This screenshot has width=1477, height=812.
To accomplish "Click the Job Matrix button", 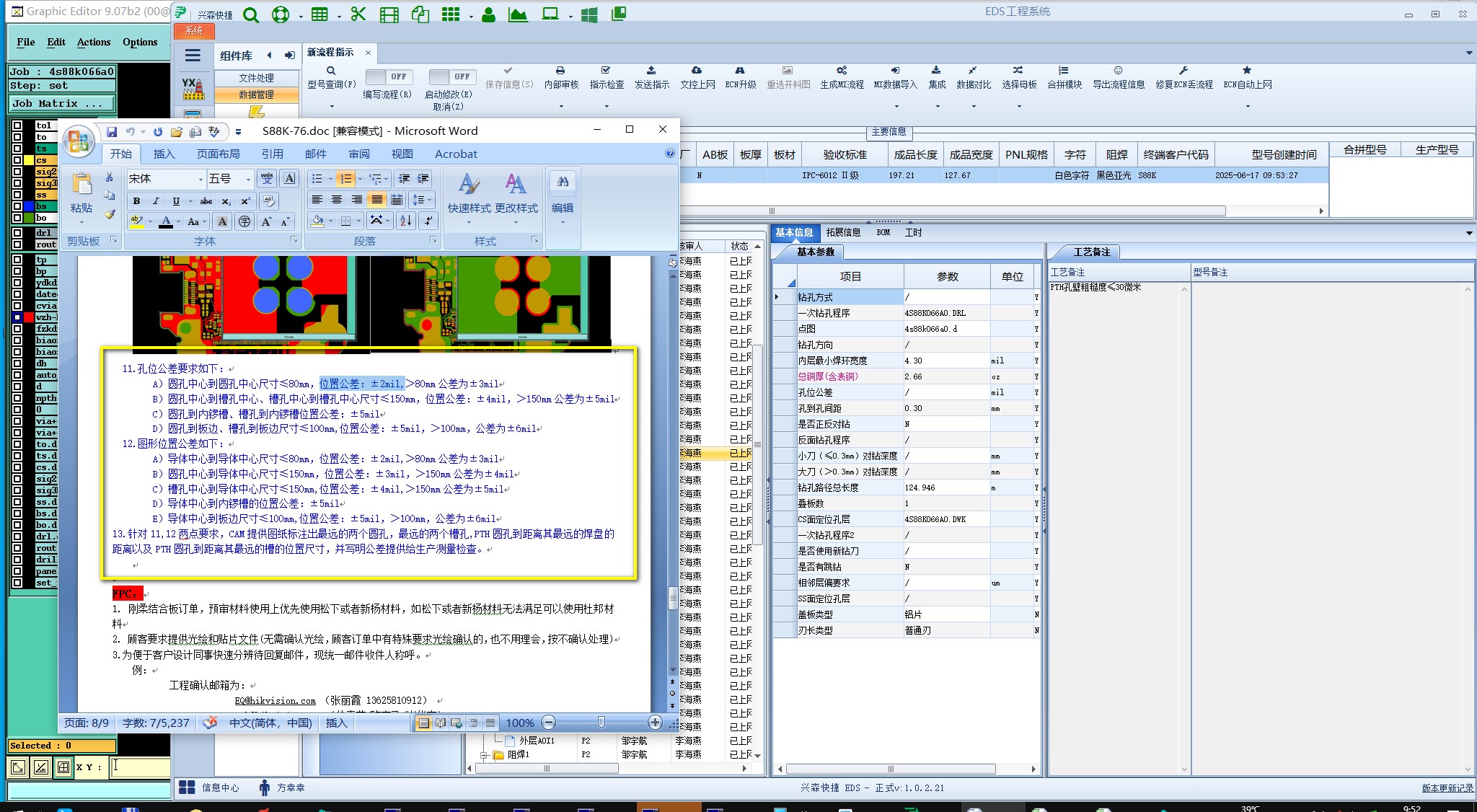I will click(61, 103).
